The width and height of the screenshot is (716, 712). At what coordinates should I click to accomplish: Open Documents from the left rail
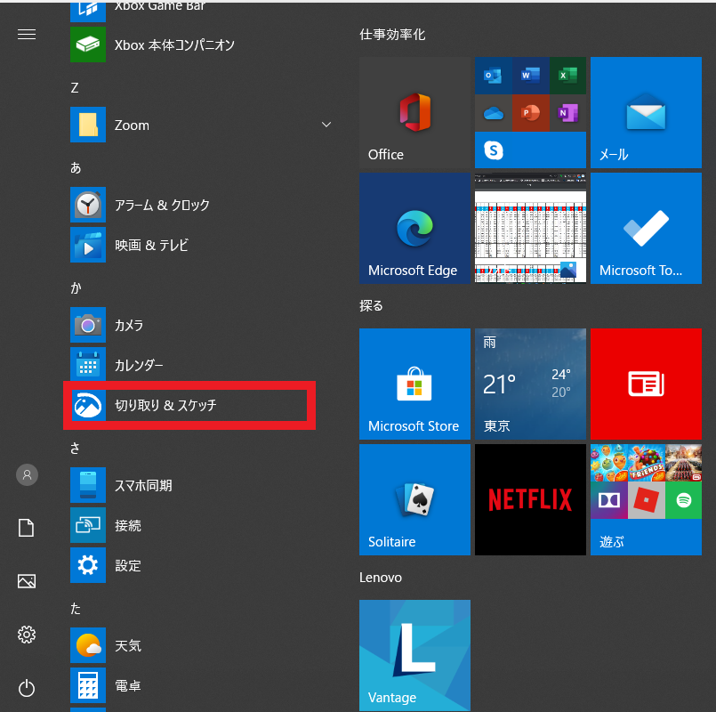[26, 528]
